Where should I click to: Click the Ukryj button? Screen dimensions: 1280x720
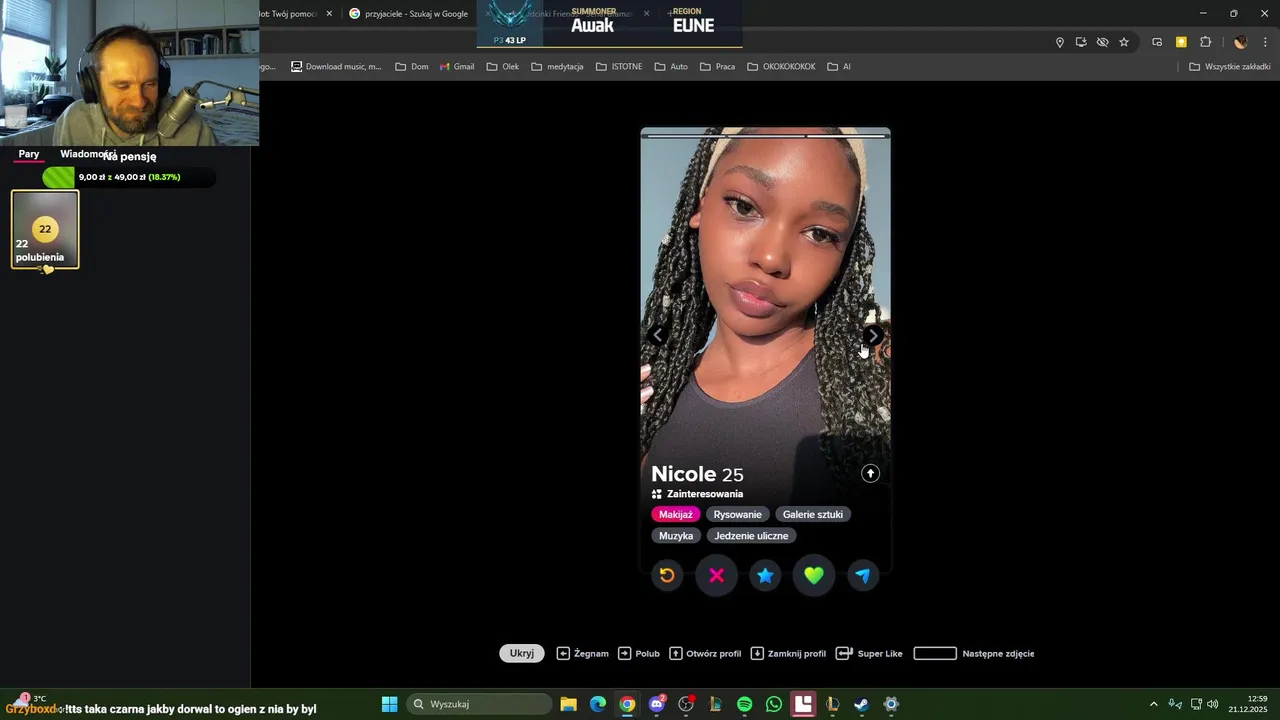coord(522,653)
